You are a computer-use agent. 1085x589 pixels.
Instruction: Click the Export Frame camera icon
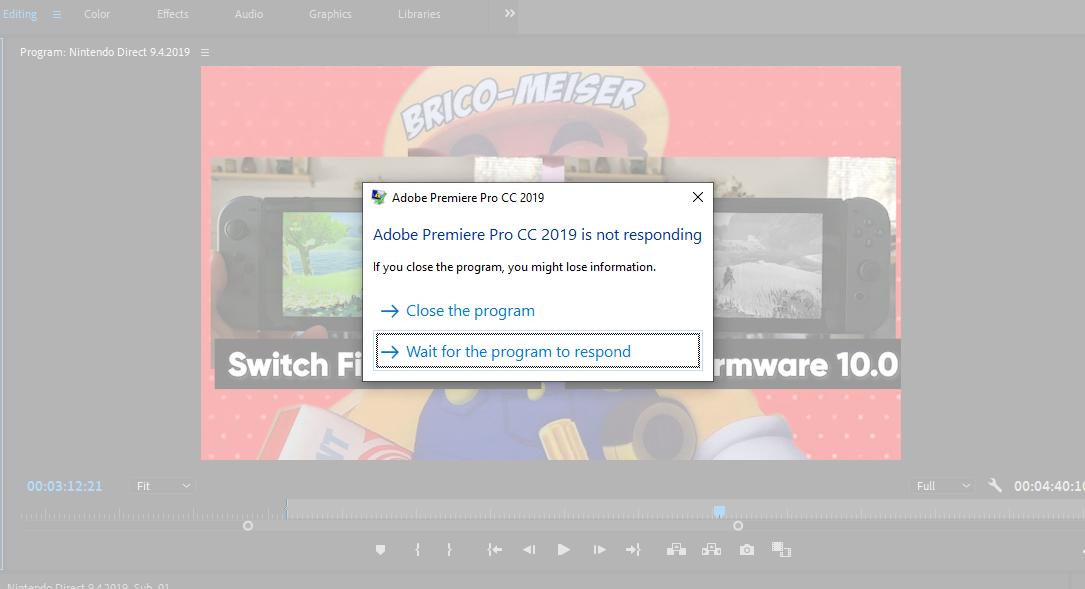point(747,550)
